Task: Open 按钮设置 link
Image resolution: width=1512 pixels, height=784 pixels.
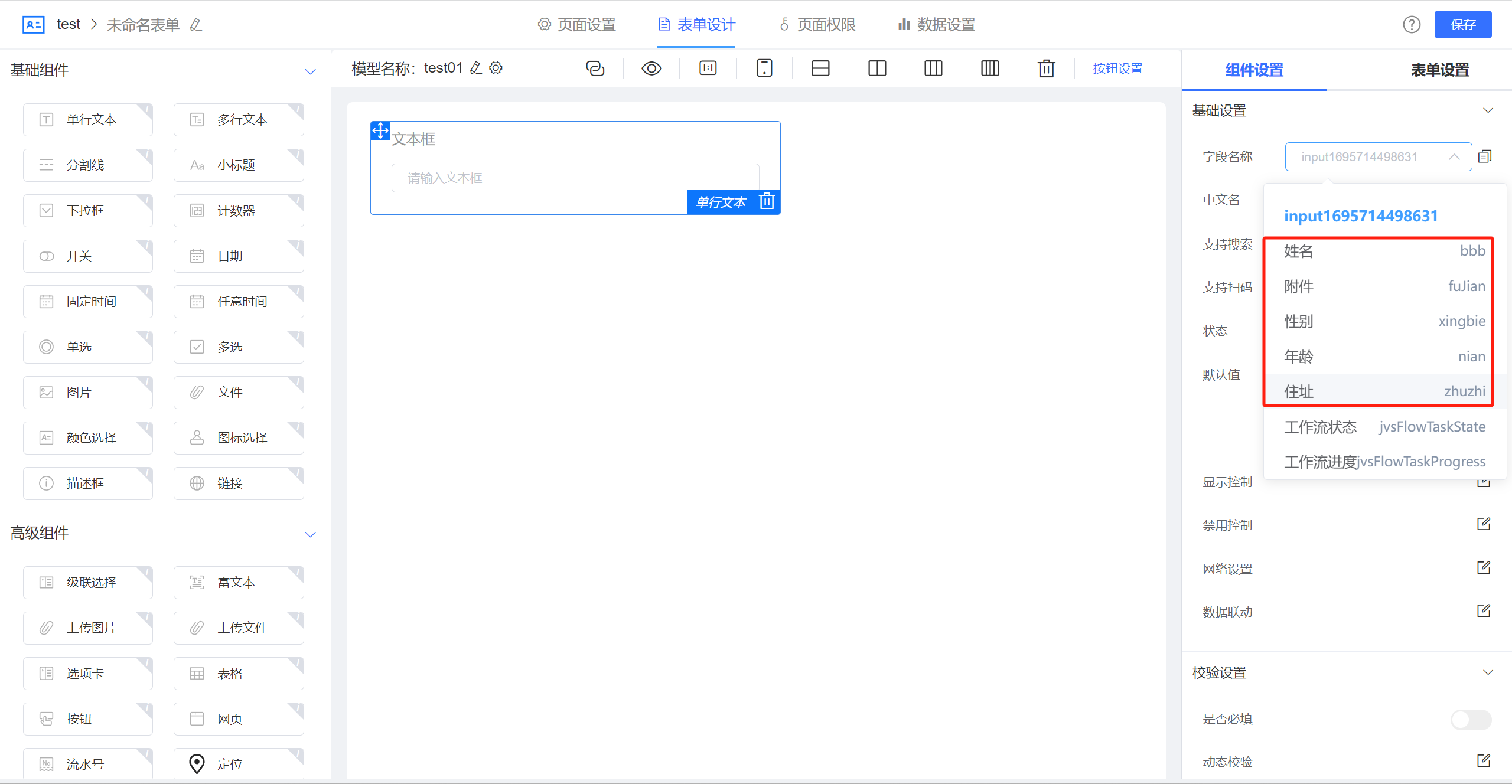Action: point(1117,68)
